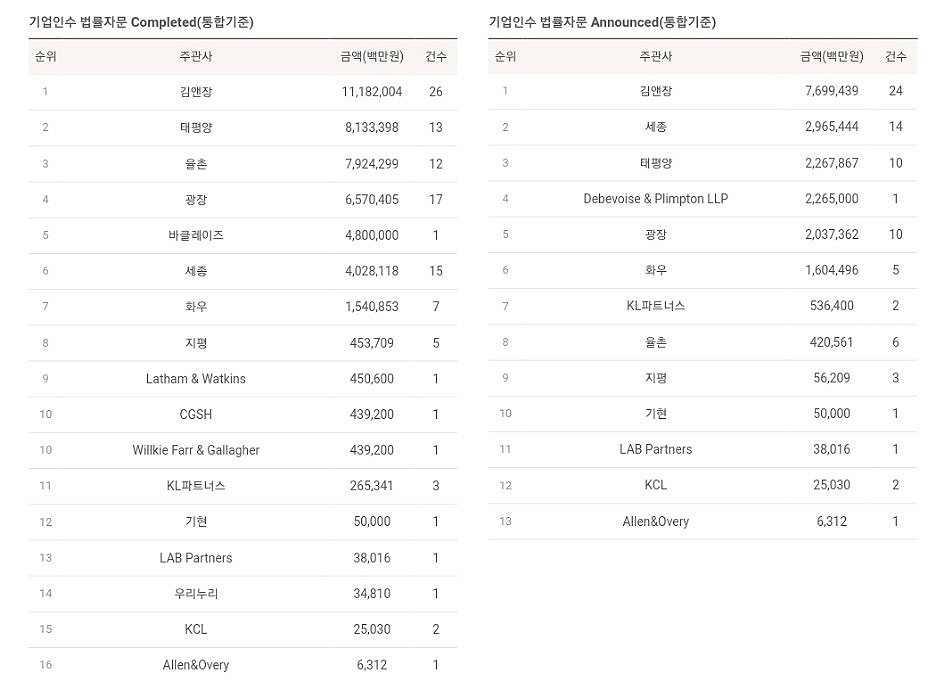This screenshot has height=682, width=952.
Task: Select 김앤장 row in Completed table
Action: pyautogui.click(x=243, y=92)
